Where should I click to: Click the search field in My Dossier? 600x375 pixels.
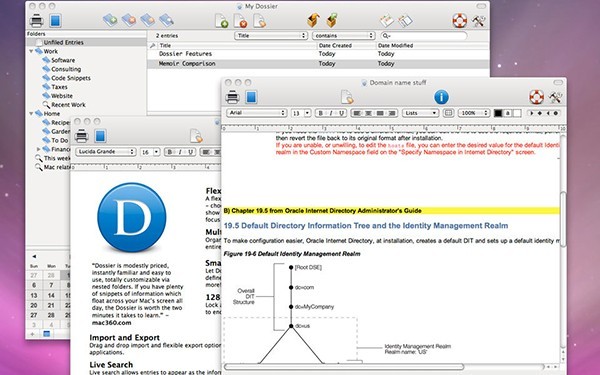click(424, 36)
